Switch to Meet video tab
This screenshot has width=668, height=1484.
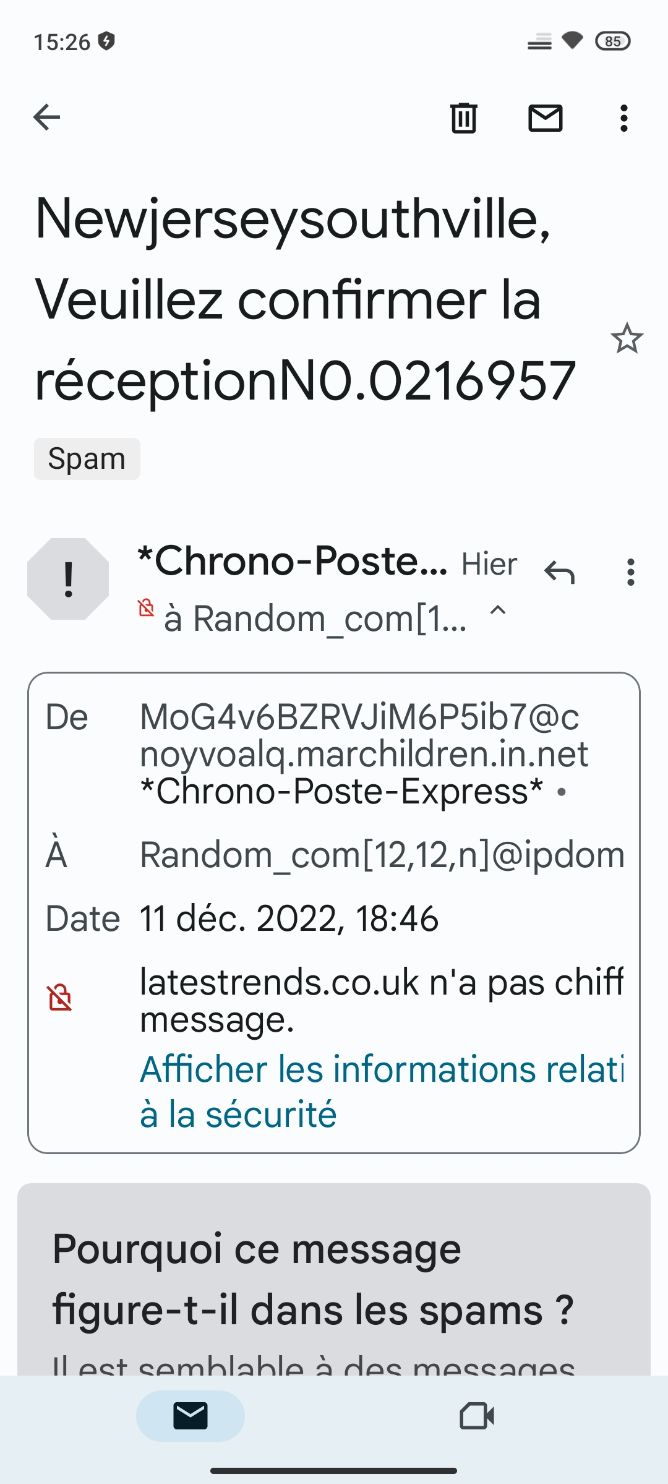click(477, 1415)
